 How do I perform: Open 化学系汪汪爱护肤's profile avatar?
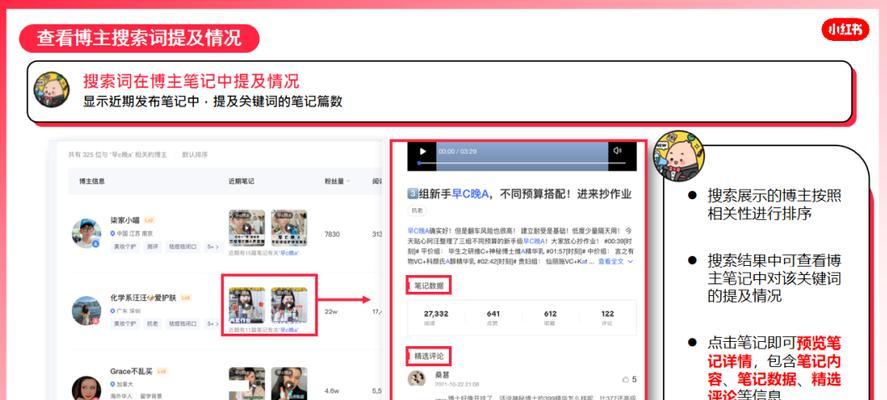click(x=87, y=311)
